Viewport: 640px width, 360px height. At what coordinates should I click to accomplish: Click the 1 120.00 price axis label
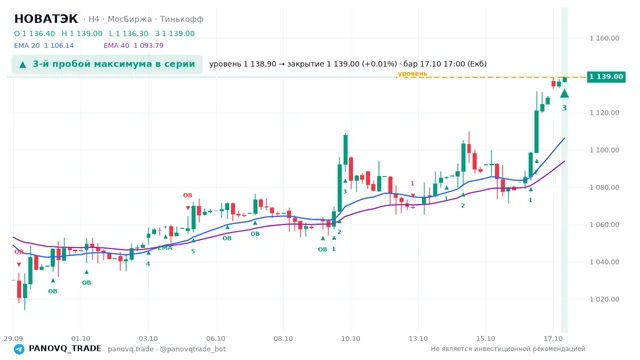[x=604, y=113]
